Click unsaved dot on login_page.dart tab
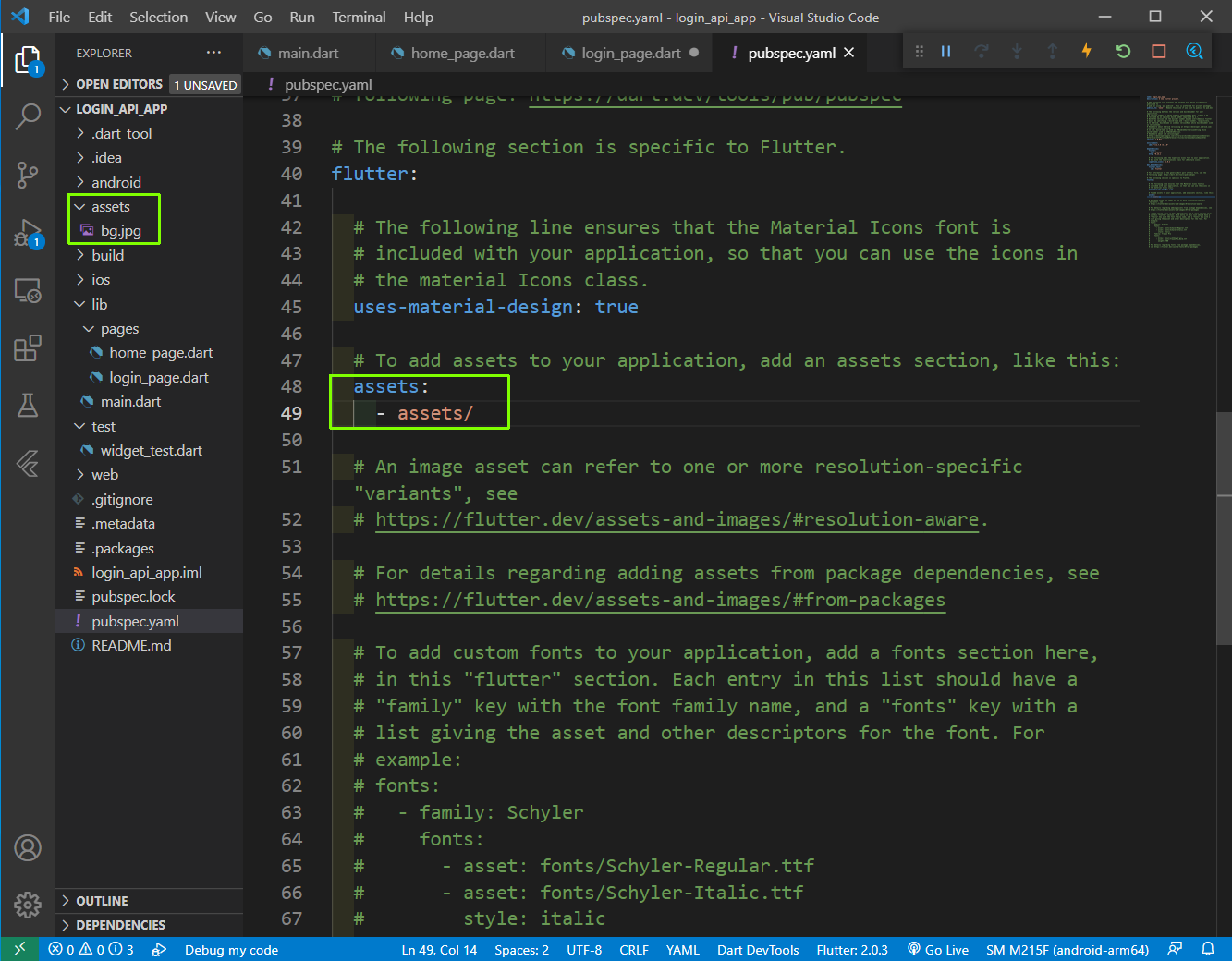Viewport: 1232px width, 961px height. (694, 53)
